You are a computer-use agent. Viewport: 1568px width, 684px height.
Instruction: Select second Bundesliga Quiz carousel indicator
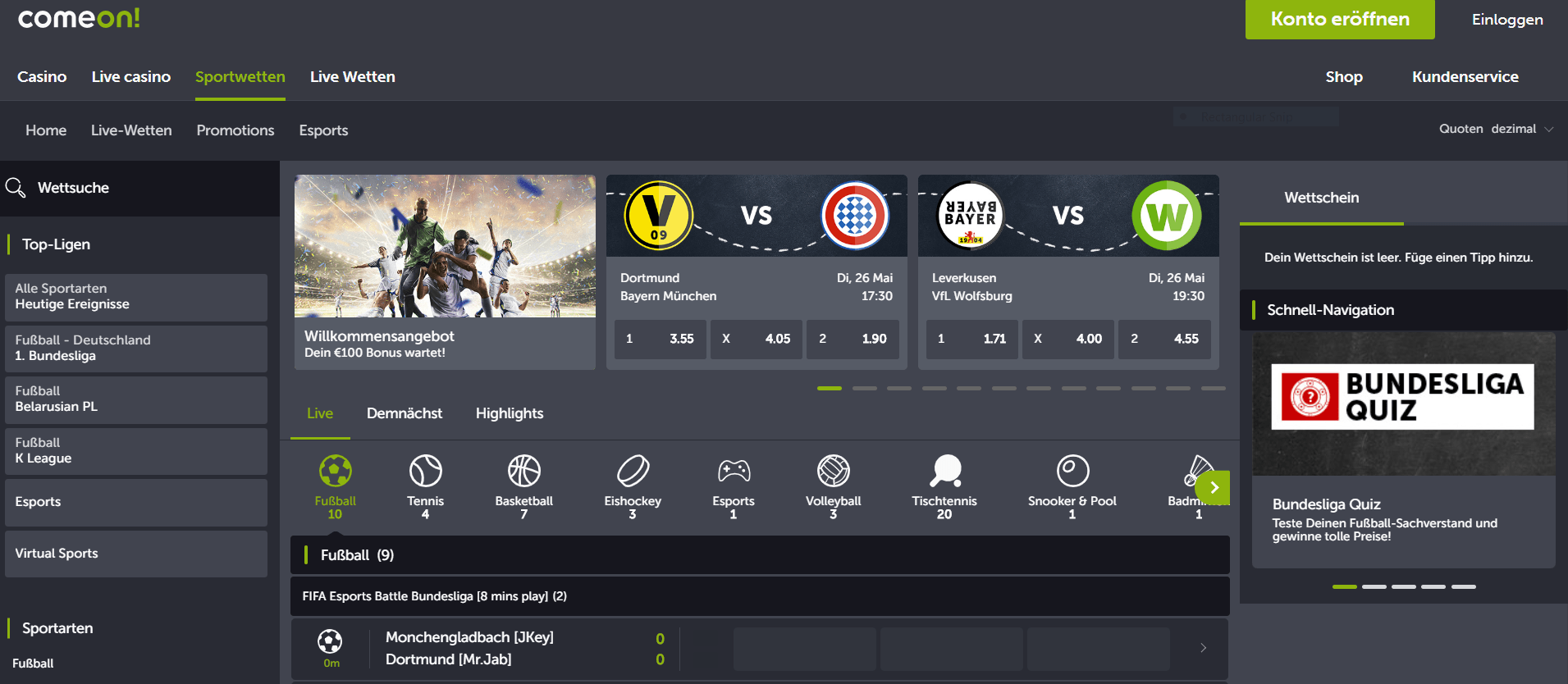coord(1374,586)
